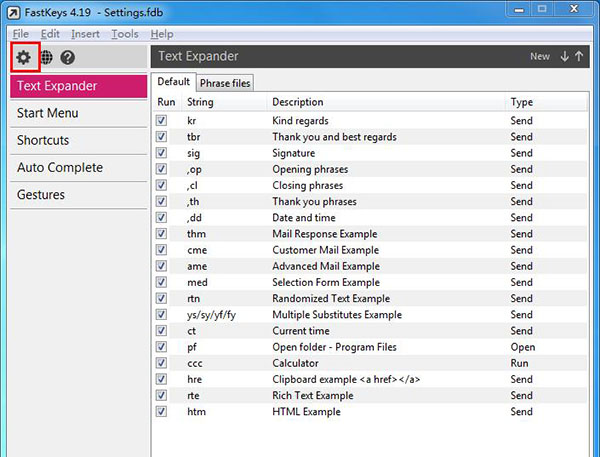Screen dimensions: 600x475
Task: Go to the Gestures section
Action: point(41,195)
